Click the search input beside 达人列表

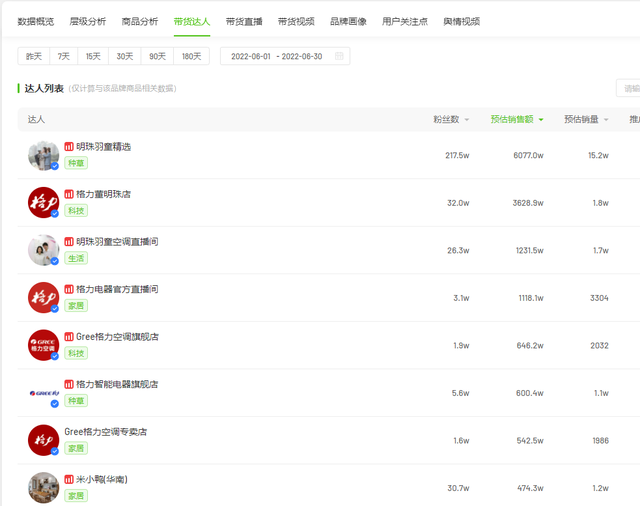[628, 88]
